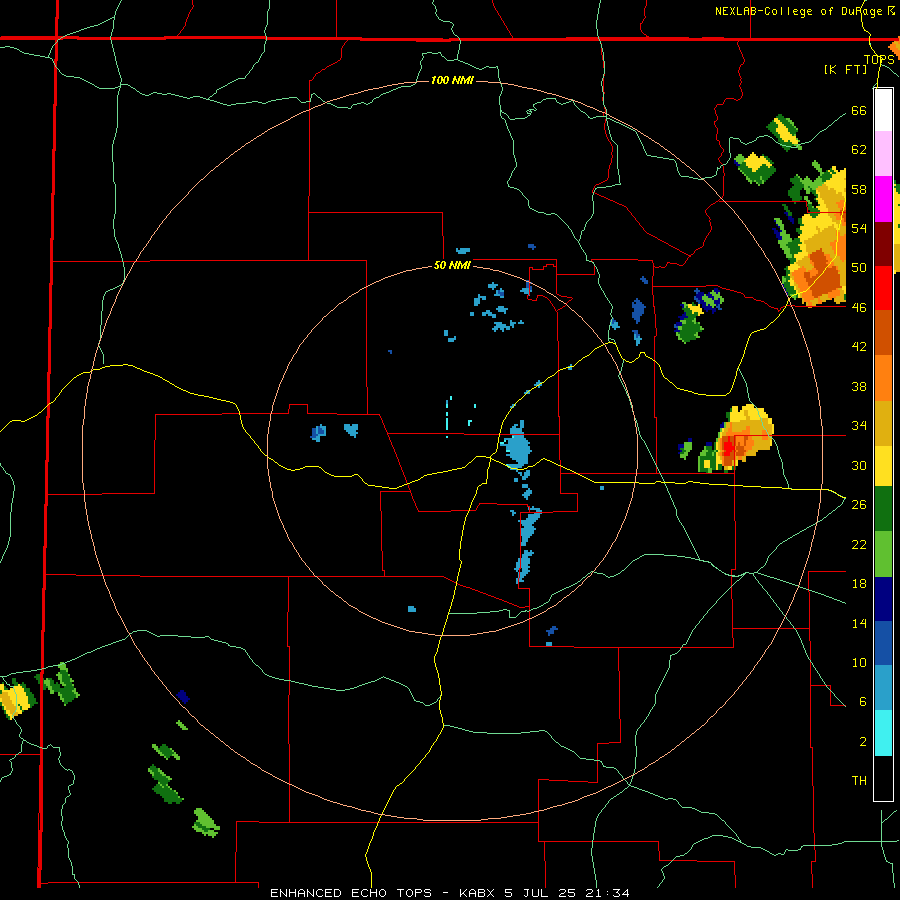Select the "54" scale value
This screenshot has height=900, width=900.
[x=859, y=228]
